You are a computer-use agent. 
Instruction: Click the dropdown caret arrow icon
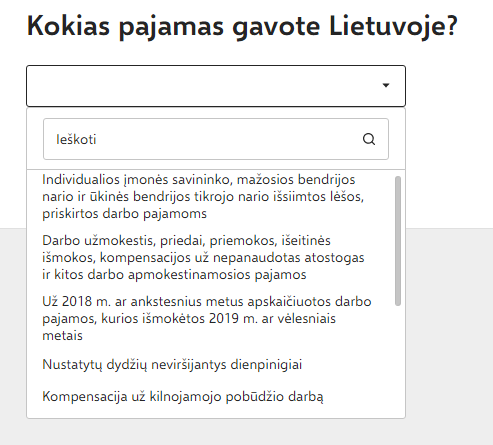tap(386, 85)
